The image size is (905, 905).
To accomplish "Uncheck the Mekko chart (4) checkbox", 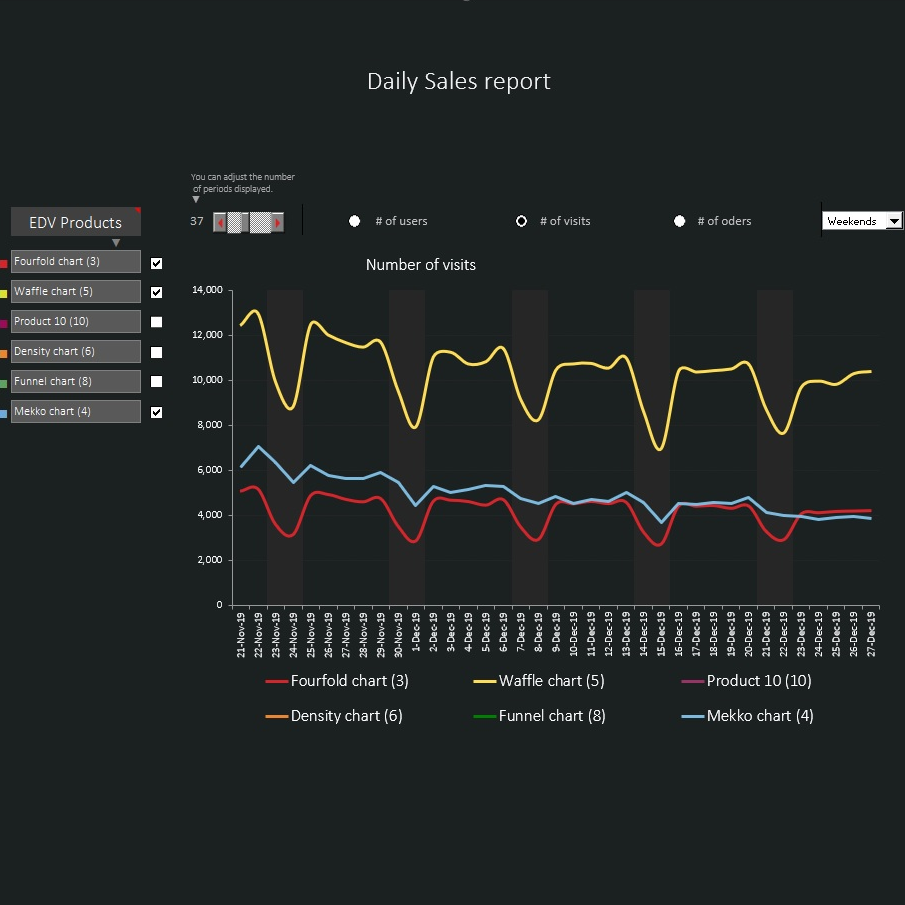I will [156, 411].
